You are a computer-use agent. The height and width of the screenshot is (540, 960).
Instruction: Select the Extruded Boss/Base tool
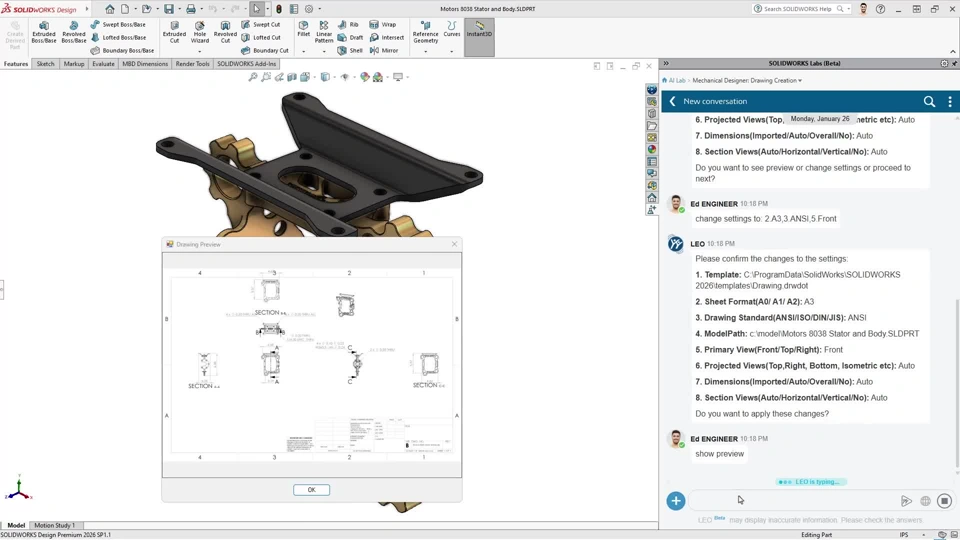point(44,32)
